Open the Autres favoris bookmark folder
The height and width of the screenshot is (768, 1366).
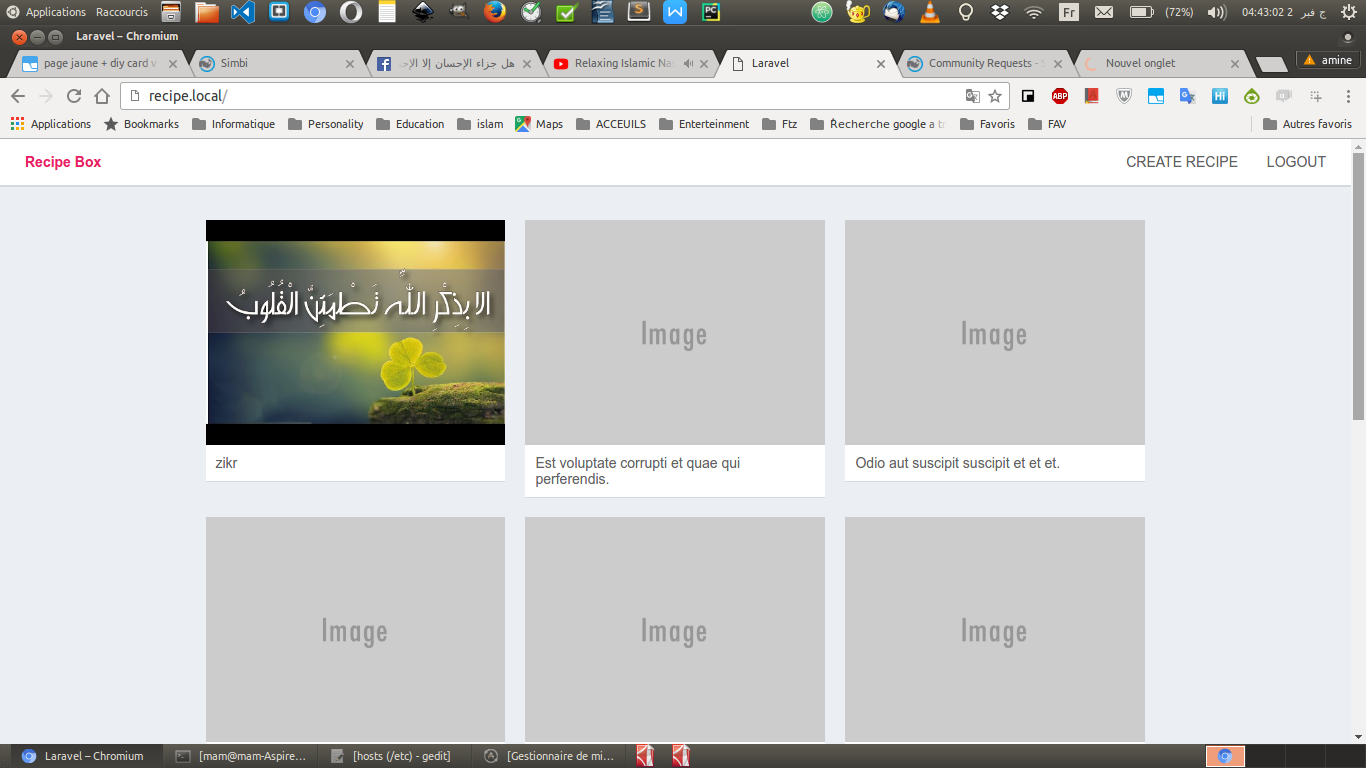1307,124
